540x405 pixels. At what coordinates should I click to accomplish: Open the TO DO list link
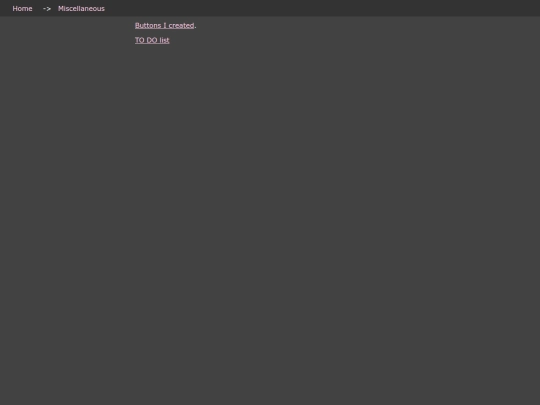152,40
